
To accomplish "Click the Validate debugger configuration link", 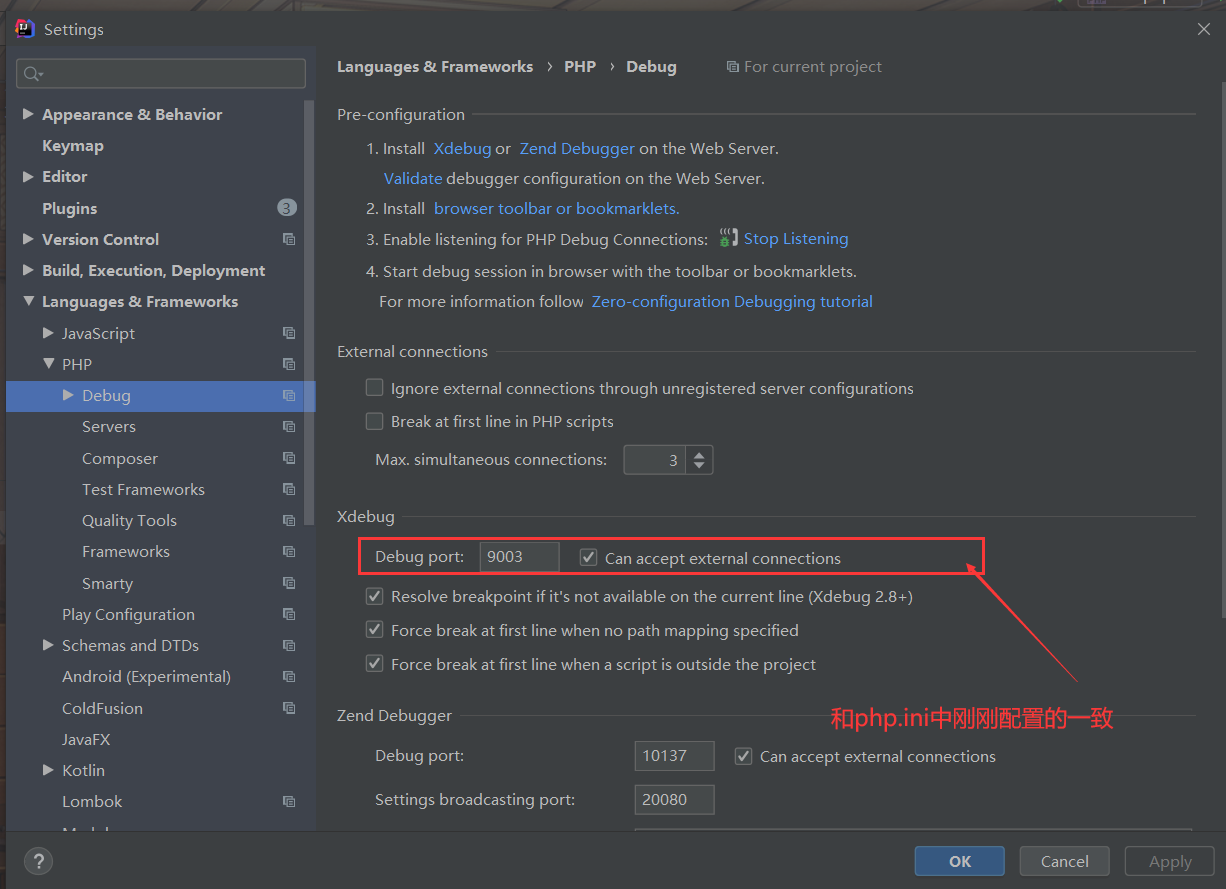I will click(413, 179).
